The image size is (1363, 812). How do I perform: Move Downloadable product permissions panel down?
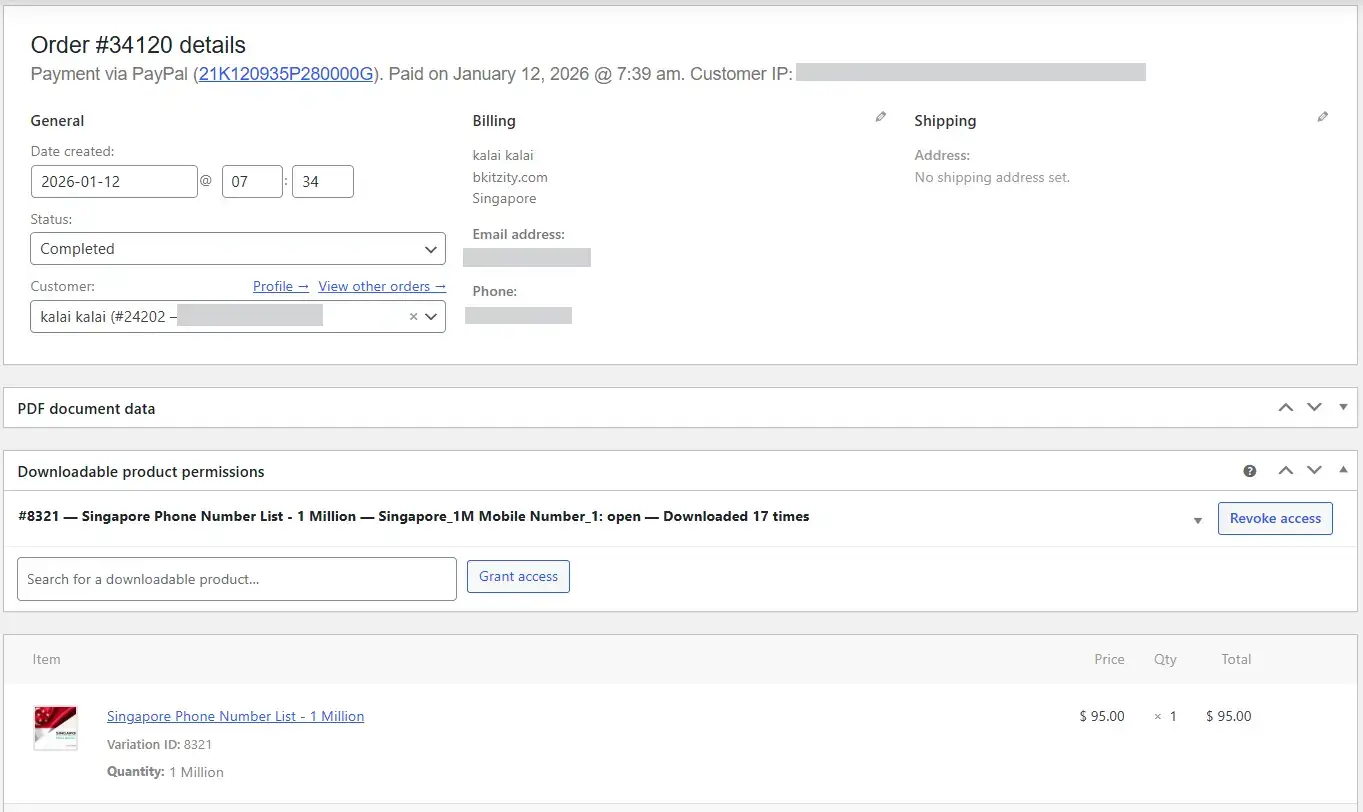point(1314,471)
